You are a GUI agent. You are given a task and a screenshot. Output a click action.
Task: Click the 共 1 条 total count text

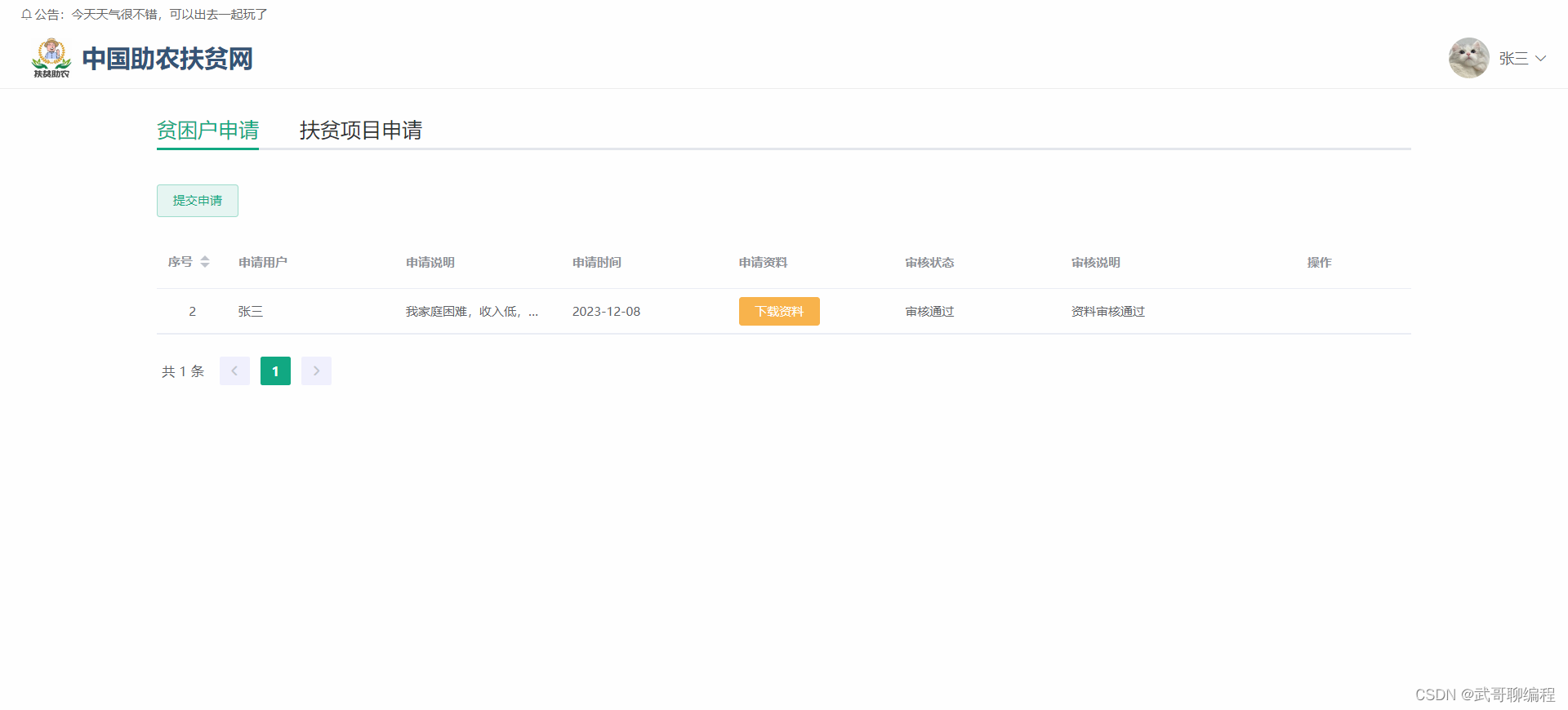click(183, 371)
